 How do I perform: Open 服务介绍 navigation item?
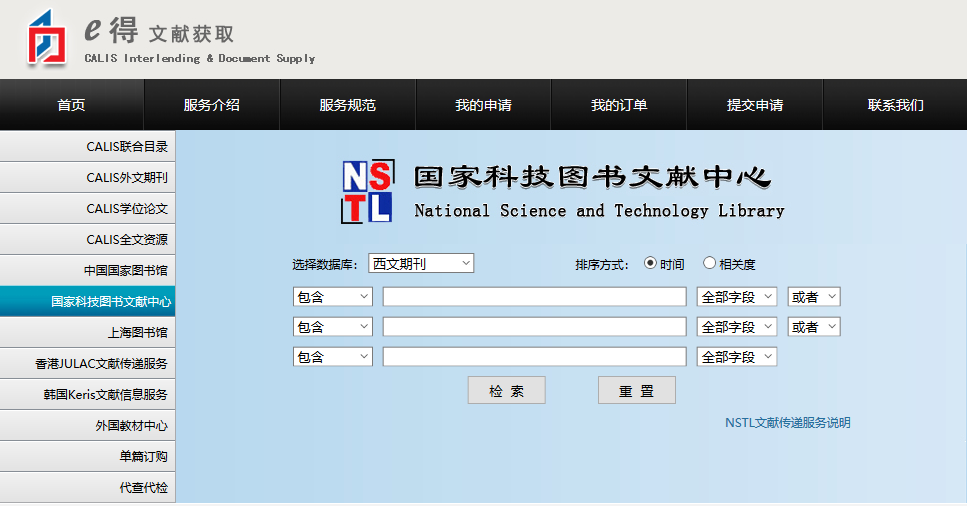click(x=212, y=105)
